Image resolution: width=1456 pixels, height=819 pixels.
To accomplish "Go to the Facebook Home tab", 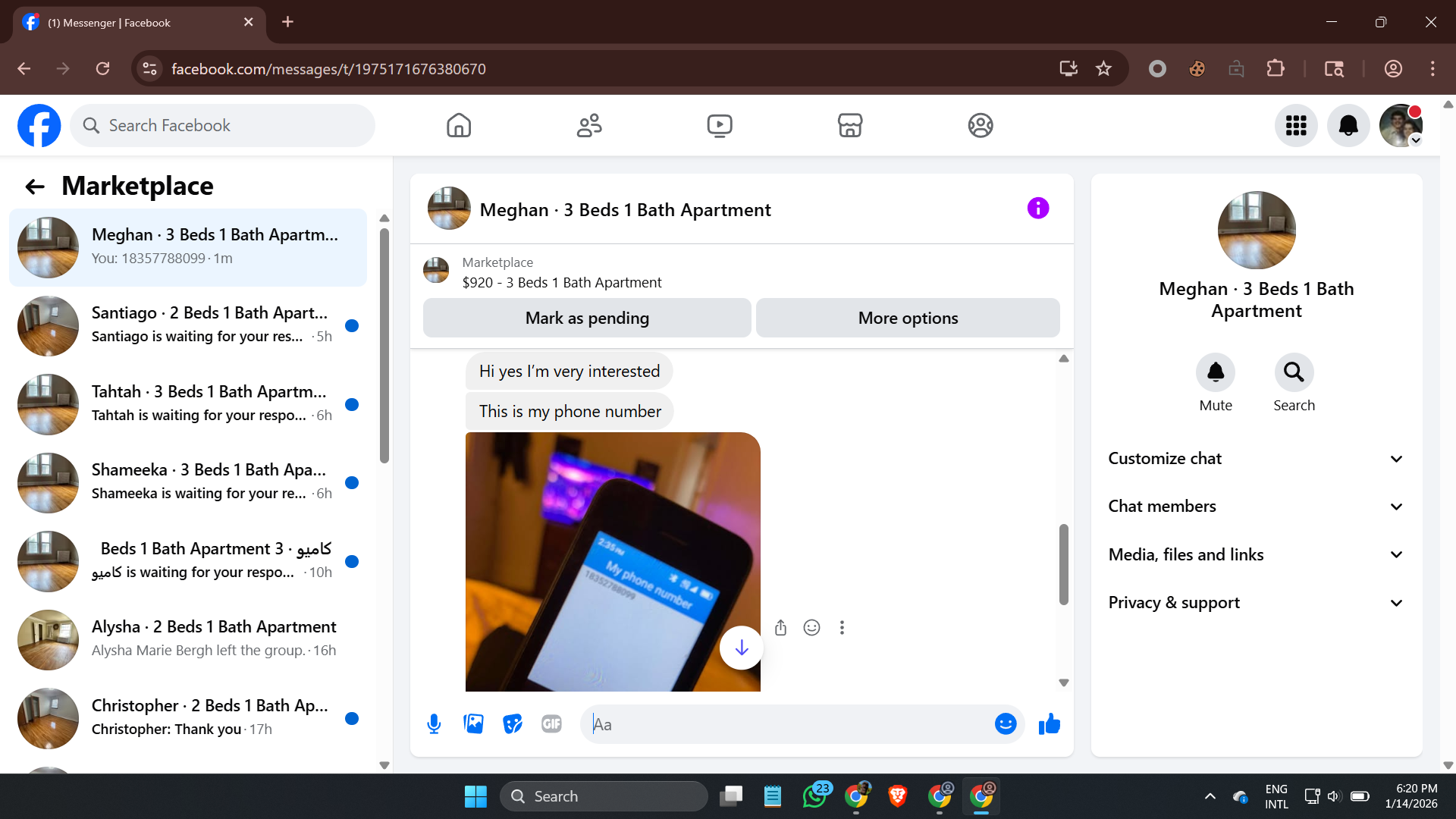I will tap(458, 125).
